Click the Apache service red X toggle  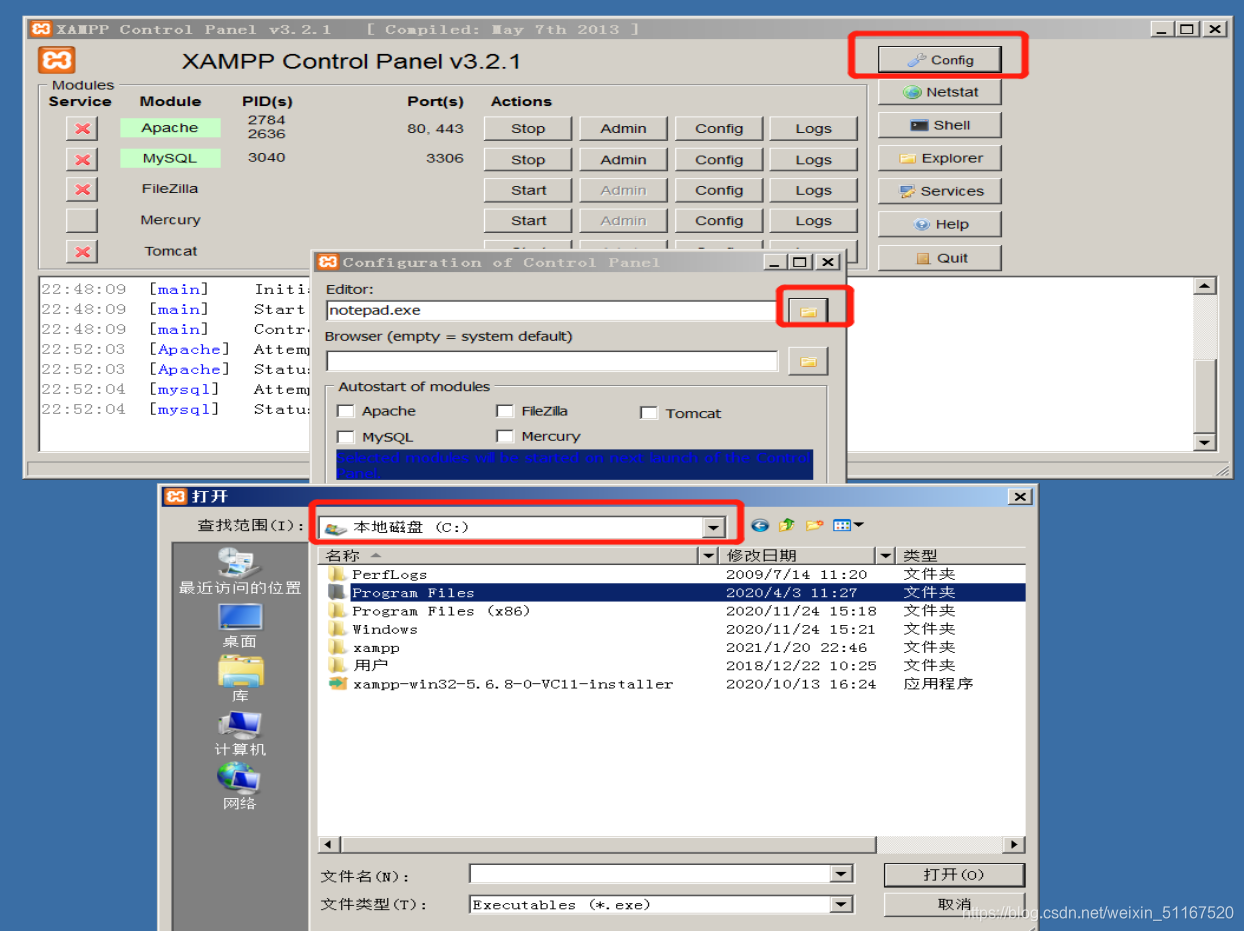[x=82, y=128]
